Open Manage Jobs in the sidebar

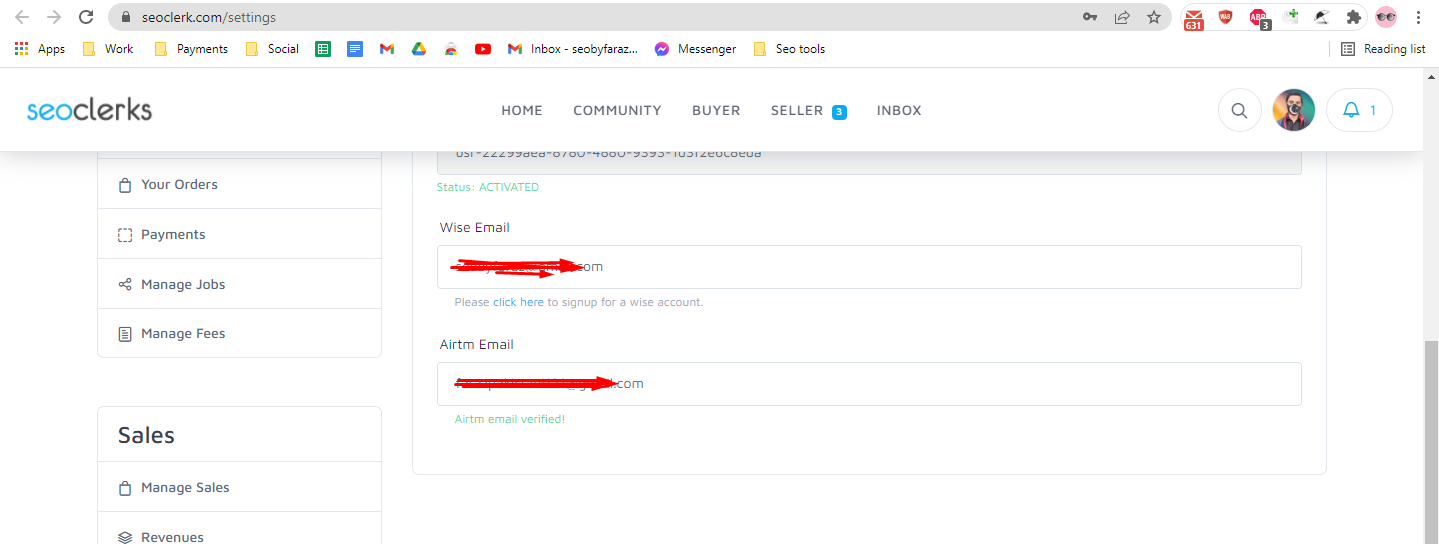[239, 284]
